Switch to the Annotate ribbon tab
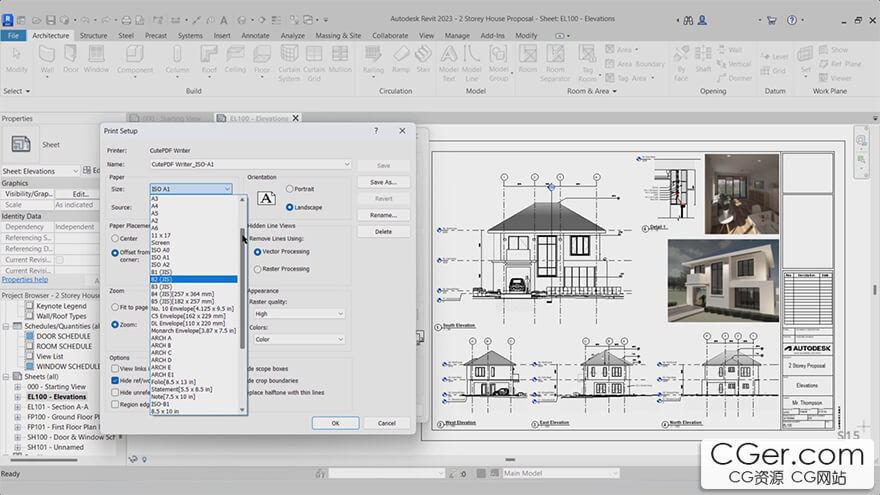Viewport: 880px width, 495px height. [255, 35]
